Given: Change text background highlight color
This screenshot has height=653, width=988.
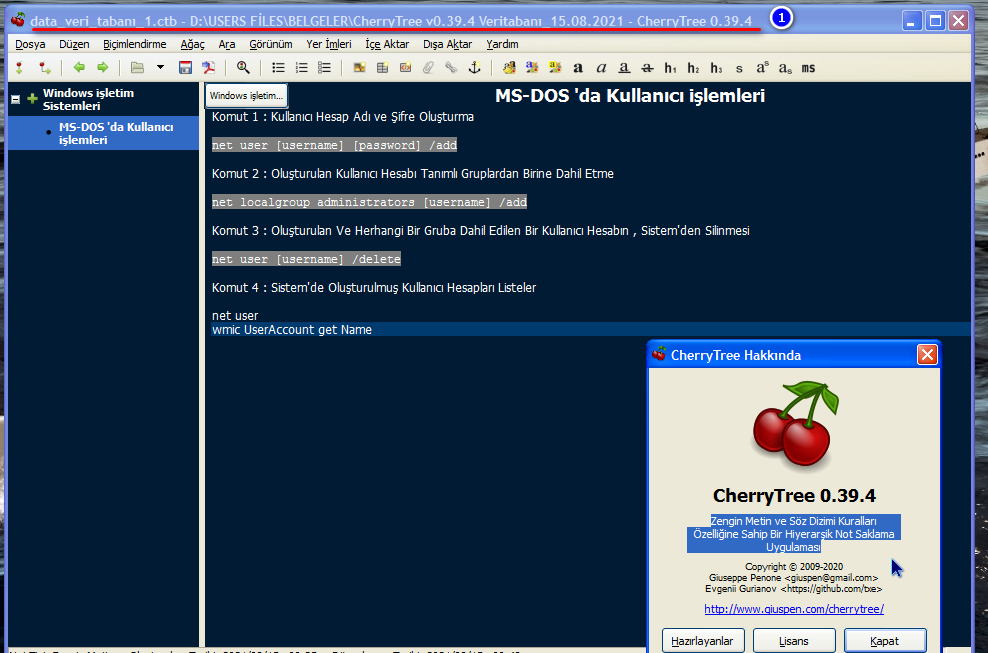Looking at the screenshot, I should 555,67.
